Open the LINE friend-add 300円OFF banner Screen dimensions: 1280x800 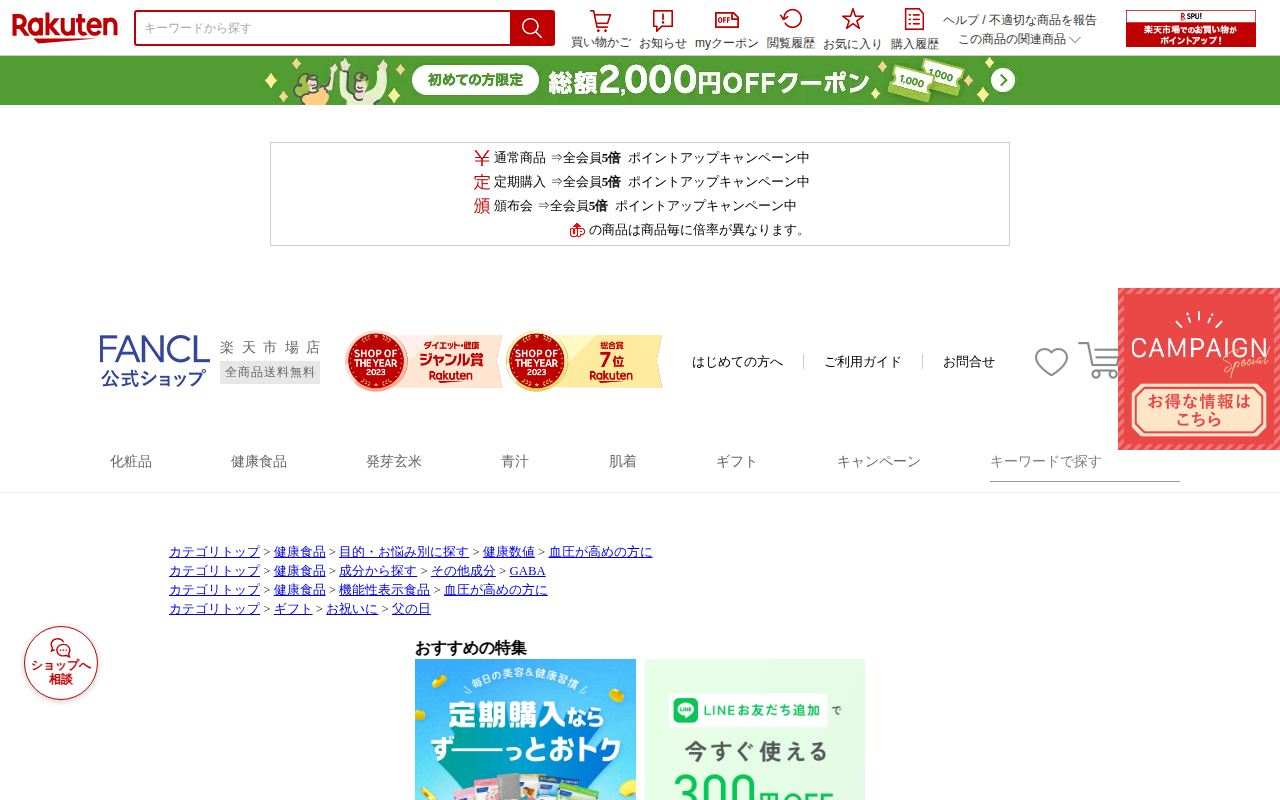coord(755,729)
